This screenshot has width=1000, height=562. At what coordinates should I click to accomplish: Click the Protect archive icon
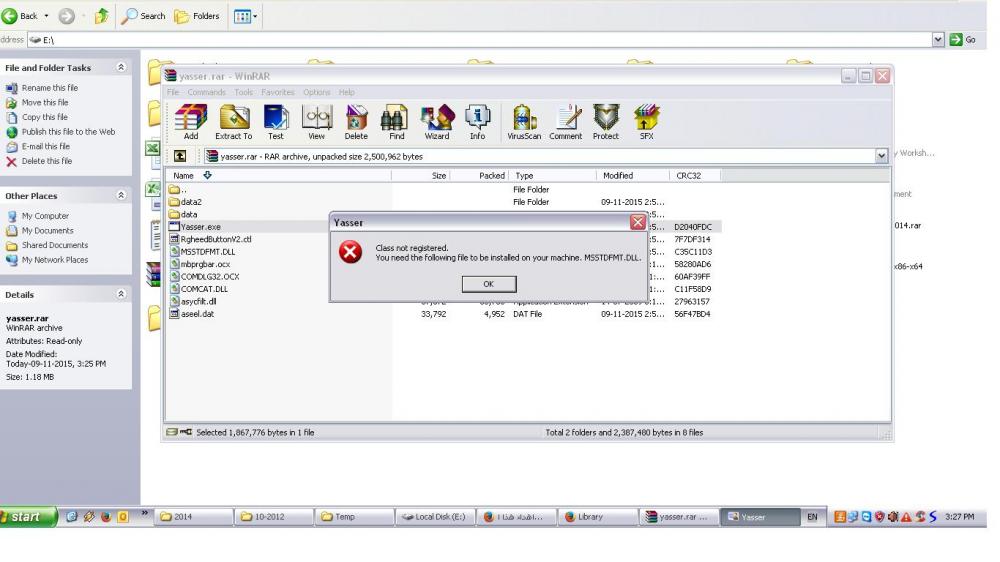pyautogui.click(x=606, y=122)
